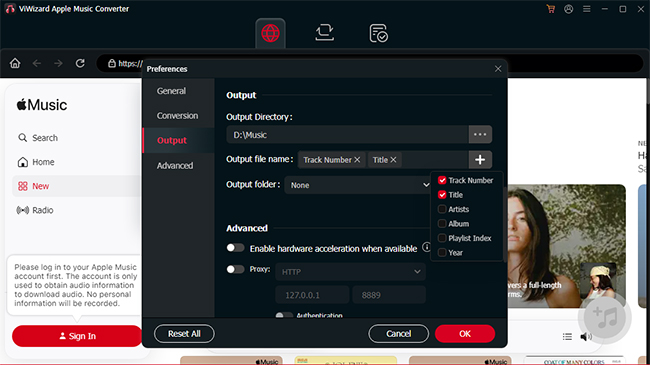This screenshot has width=650, height=365.
Task: Check the Artists checkbox
Action: (x=442, y=209)
